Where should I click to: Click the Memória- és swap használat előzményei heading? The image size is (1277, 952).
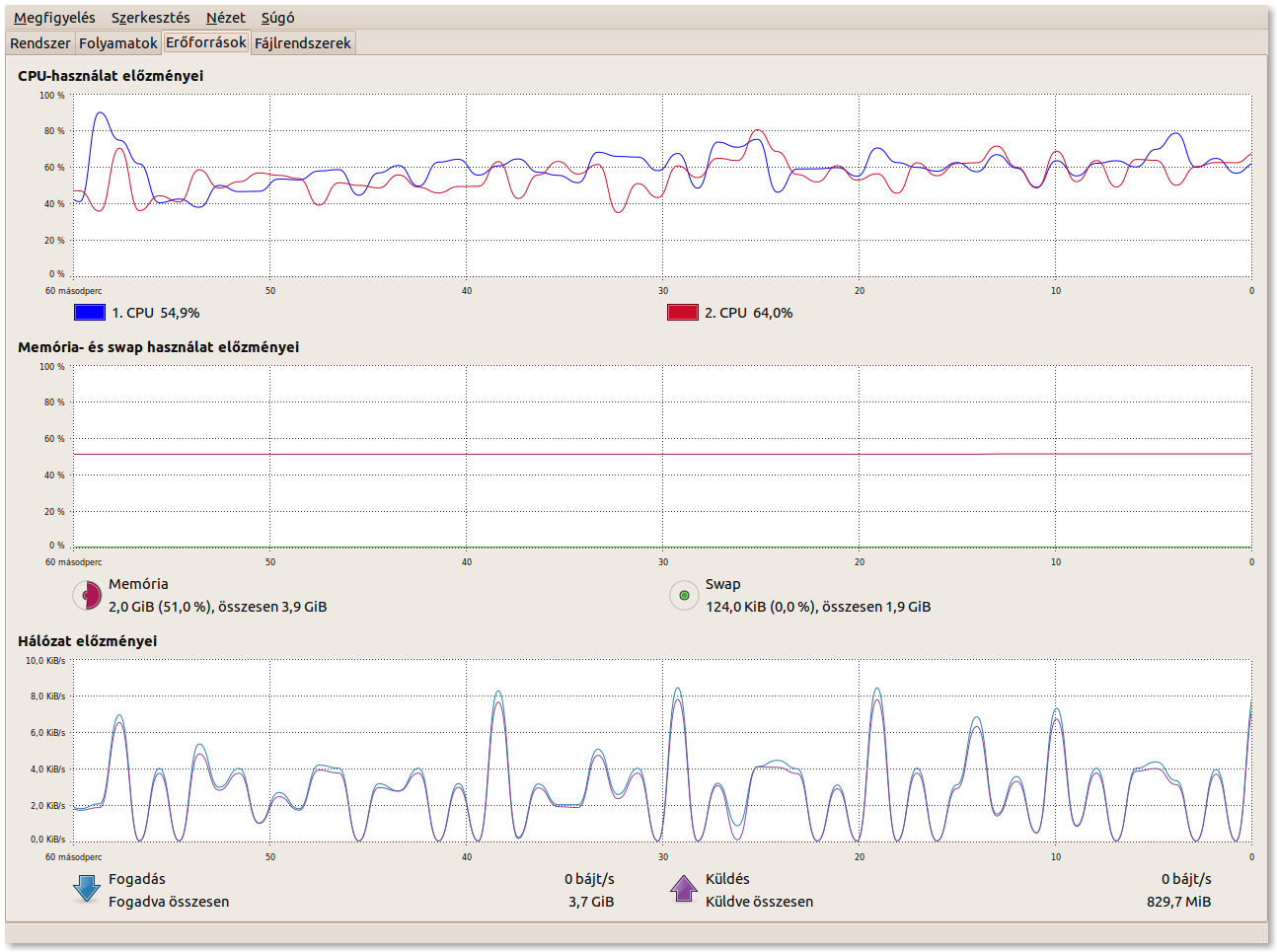point(158,347)
